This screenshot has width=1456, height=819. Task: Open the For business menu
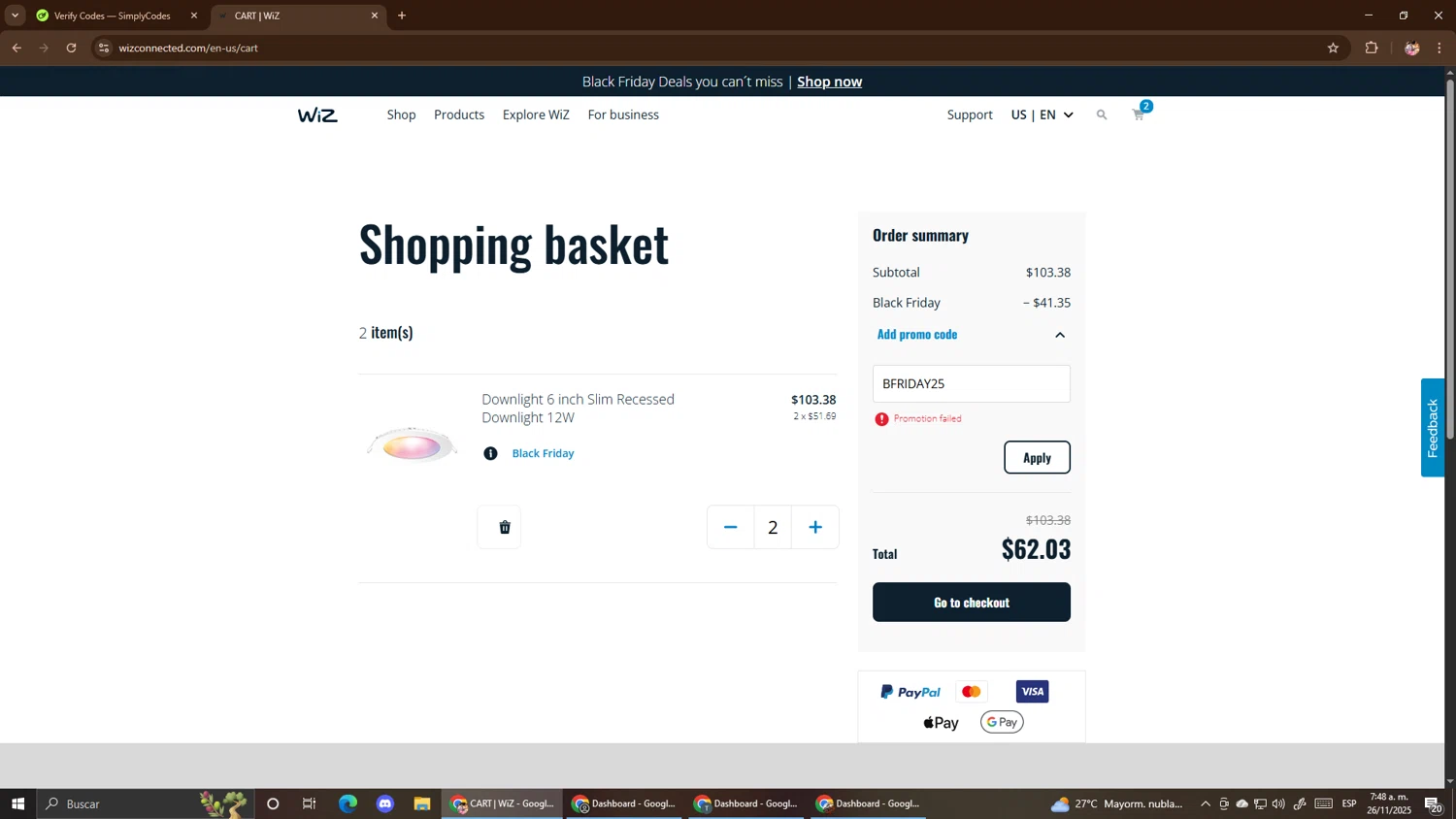pos(623,115)
